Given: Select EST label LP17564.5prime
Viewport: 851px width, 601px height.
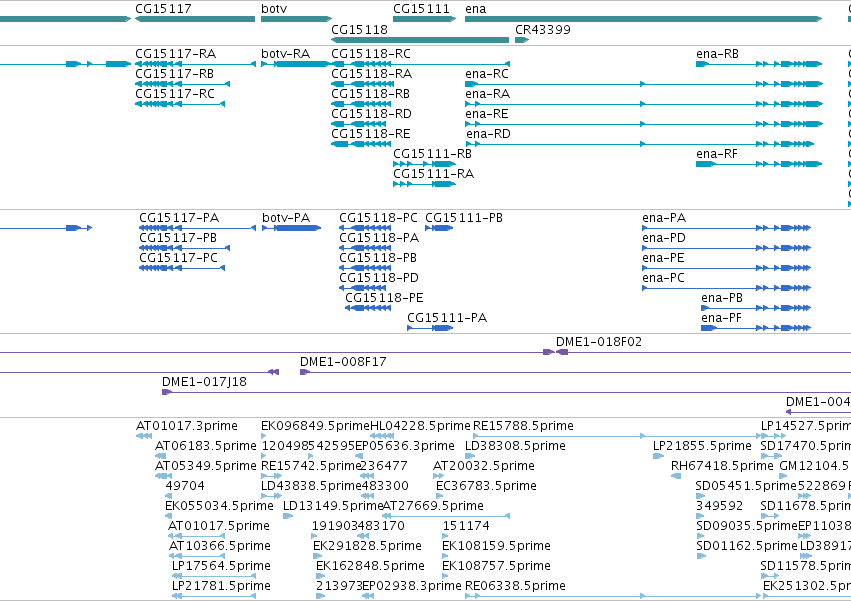Looking at the screenshot, I should [221, 566].
